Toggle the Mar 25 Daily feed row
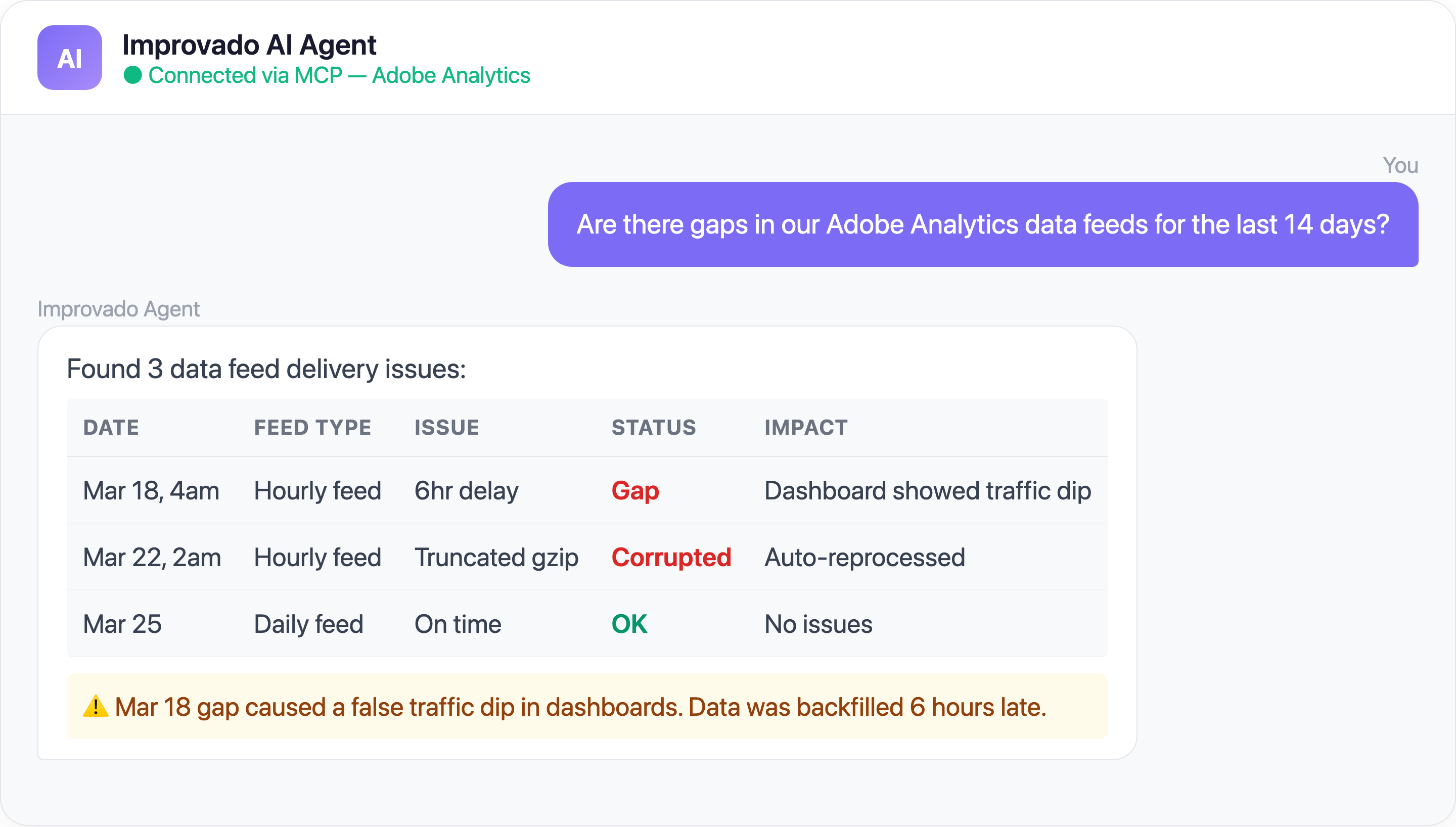Viewport: 1456px width, 827px height. (x=585, y=623)
